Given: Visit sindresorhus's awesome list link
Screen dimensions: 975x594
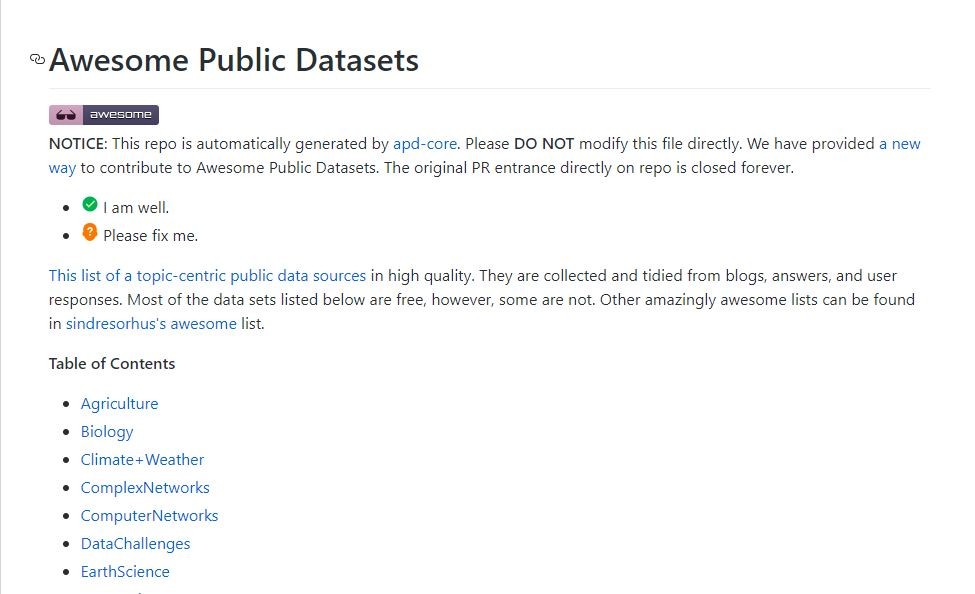Looking at the screenshot, I should coord(151,324).
